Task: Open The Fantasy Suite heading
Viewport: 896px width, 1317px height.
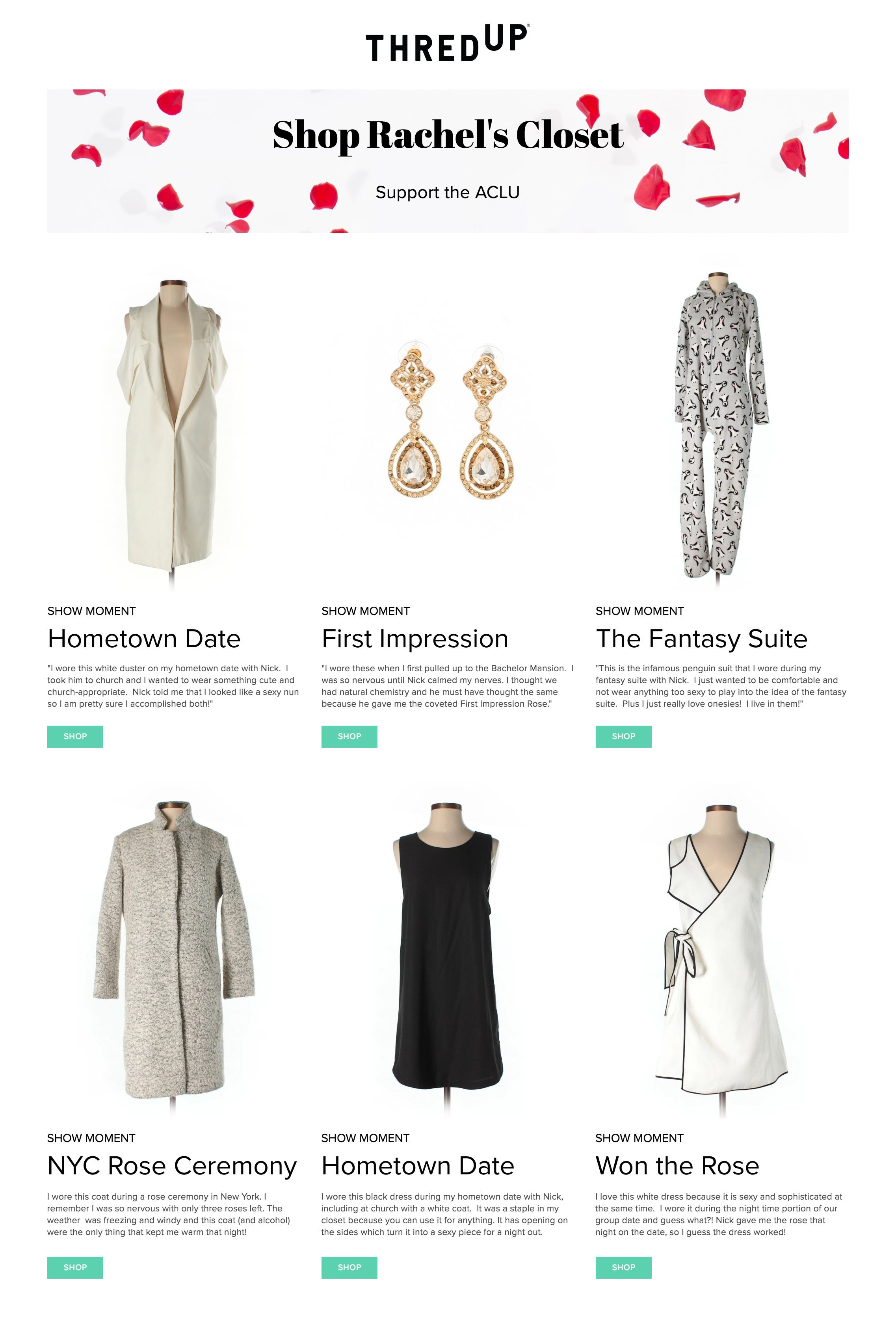Action: click(x=702, y=639)
